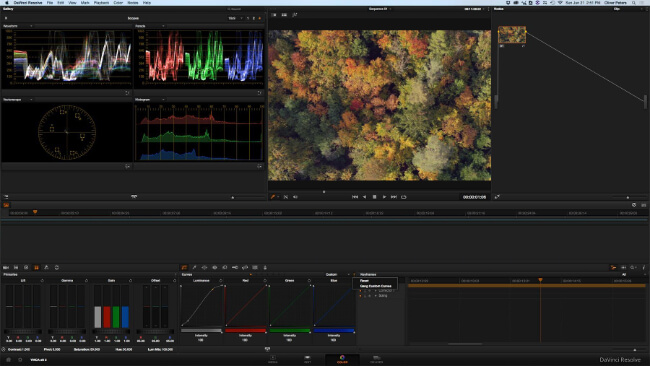
Task: Play the clip forward
Action: click(384, 197)
